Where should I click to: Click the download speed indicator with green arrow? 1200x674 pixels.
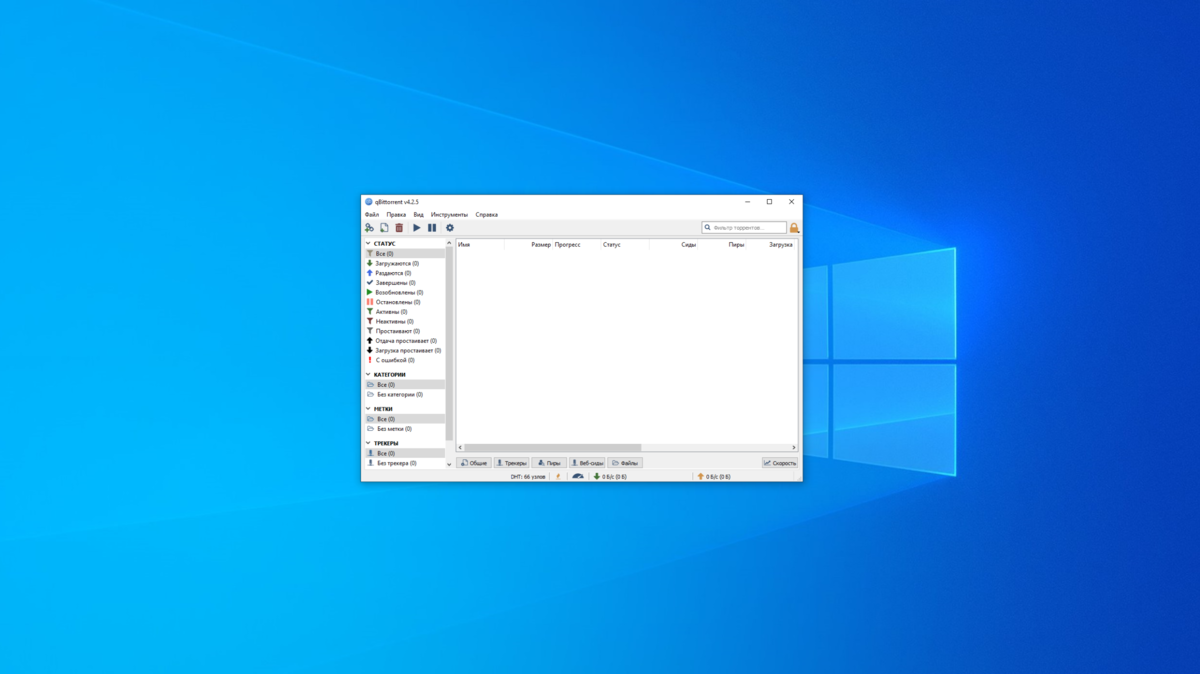[x=610, y=477]
